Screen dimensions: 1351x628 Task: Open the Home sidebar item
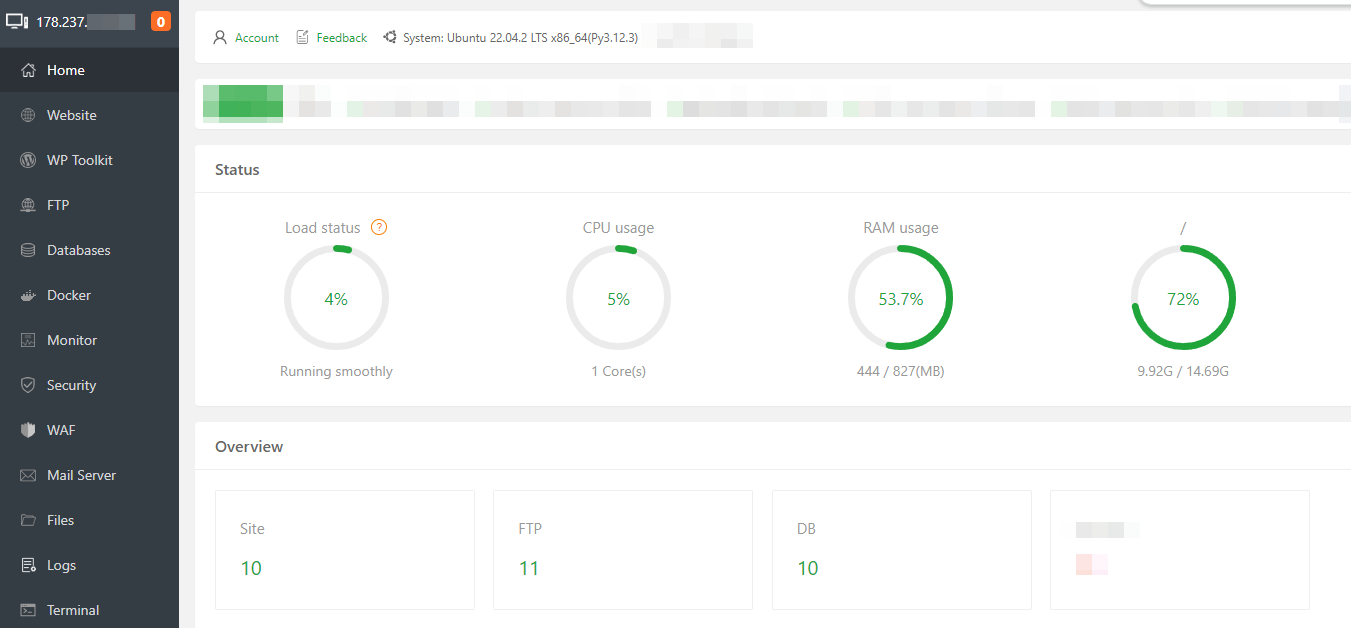coord(89,70)
